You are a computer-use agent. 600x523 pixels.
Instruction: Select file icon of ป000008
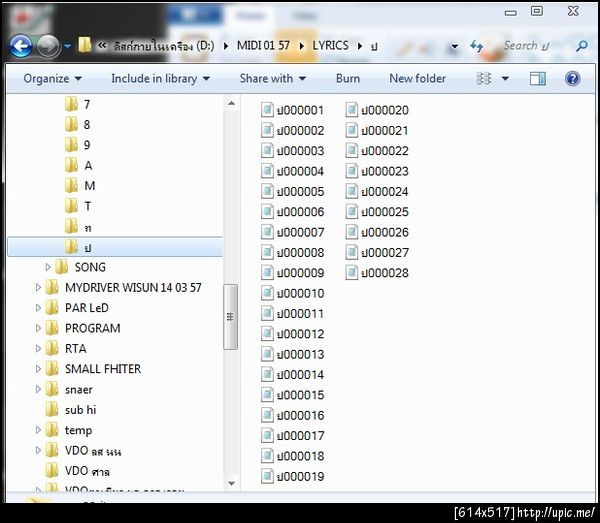tap(267, 252)
